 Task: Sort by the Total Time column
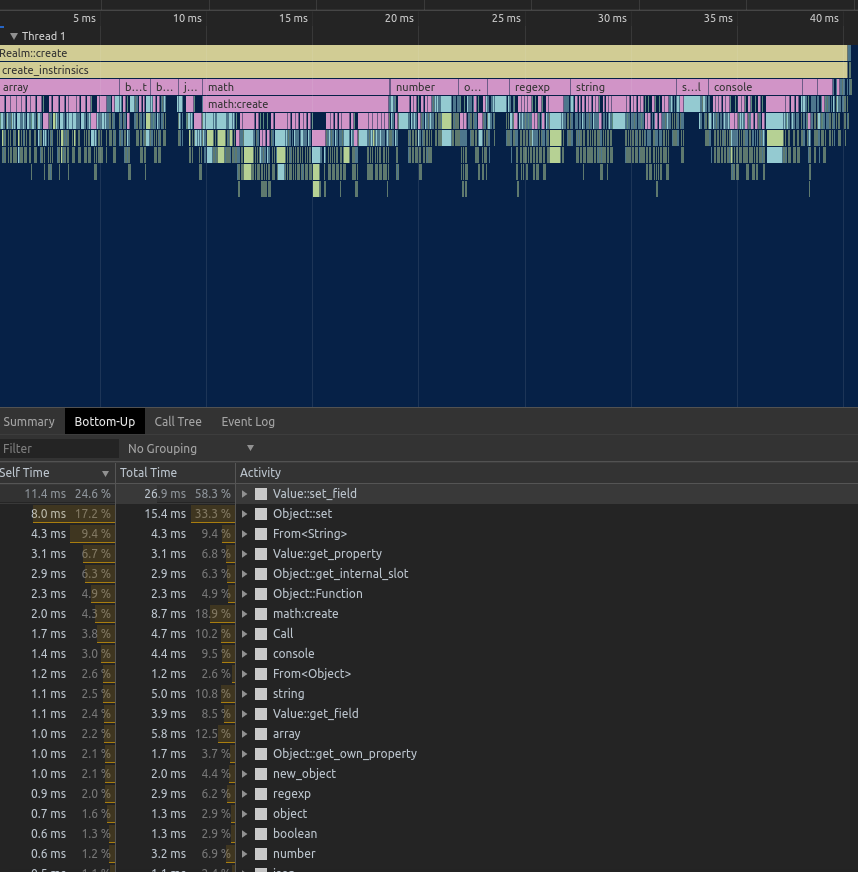tap(149, 473)
